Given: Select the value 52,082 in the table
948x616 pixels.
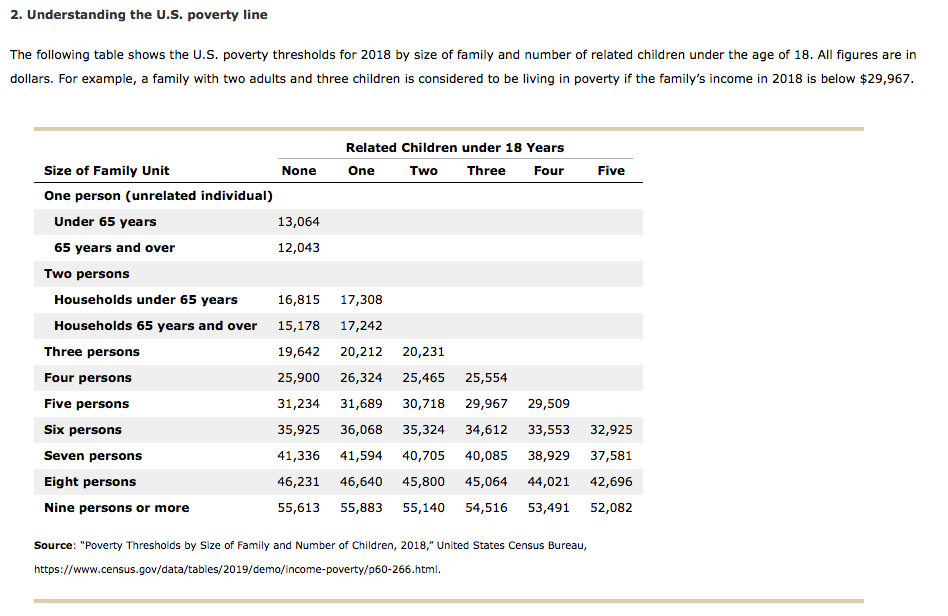Looking at the screenshot, I should tap(611, 508).
